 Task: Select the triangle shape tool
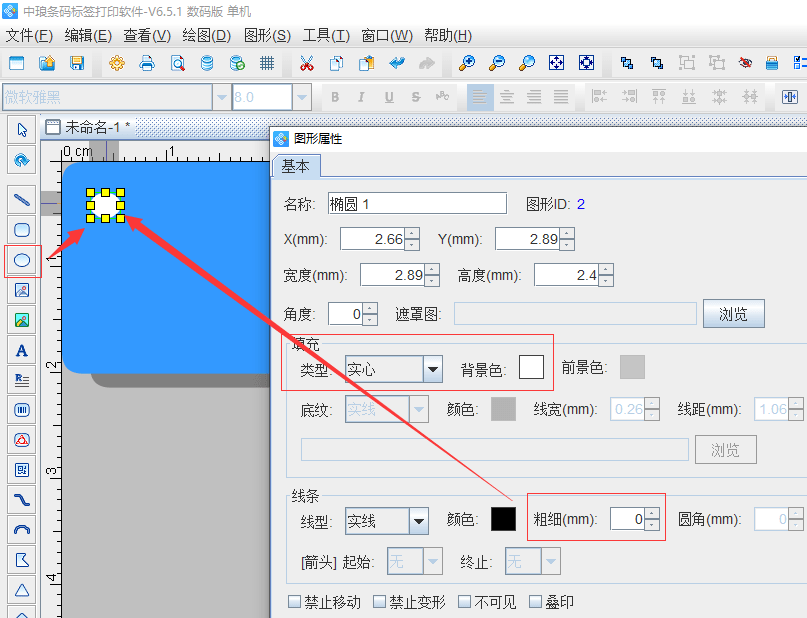(22, 589)
